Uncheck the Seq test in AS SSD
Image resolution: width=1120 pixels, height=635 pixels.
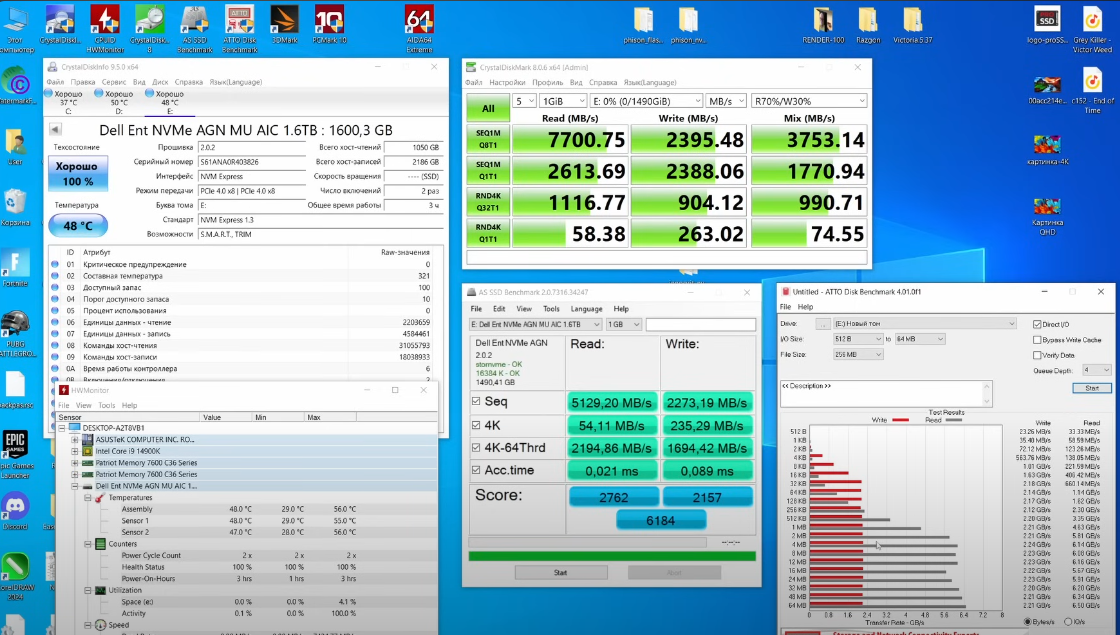pos(476,401)
